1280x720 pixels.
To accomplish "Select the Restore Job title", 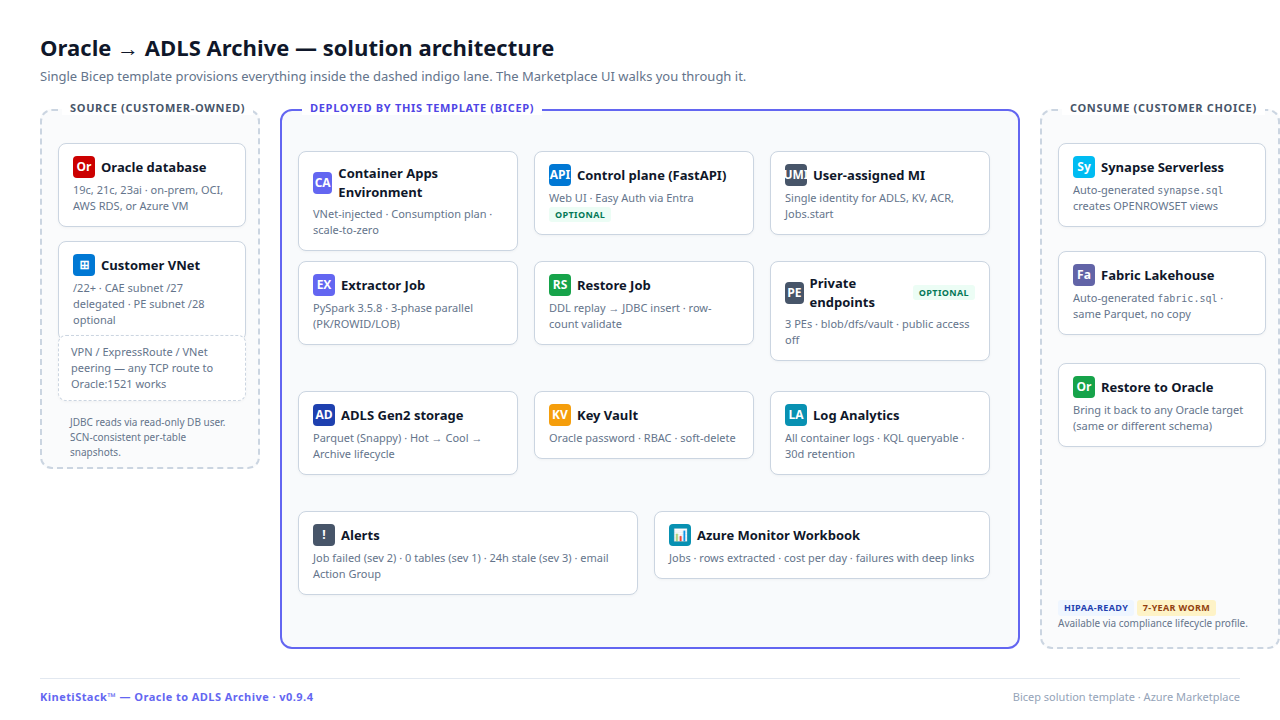I will (x=614, y=285).
